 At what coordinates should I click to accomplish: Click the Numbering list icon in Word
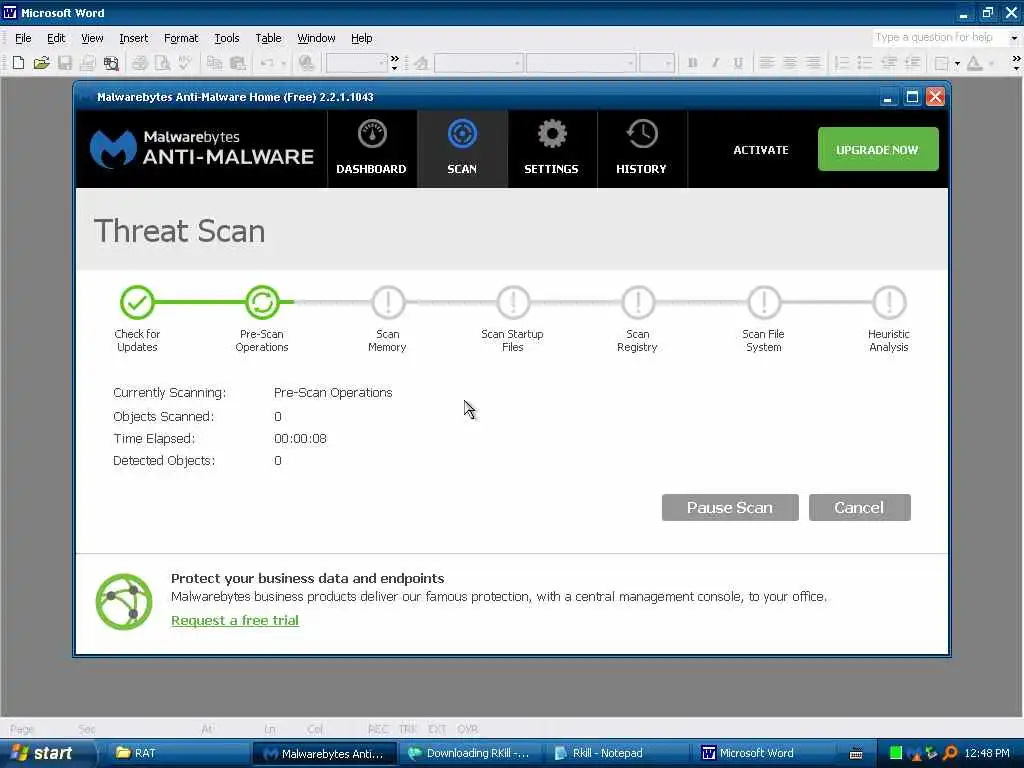pos(842,63)
